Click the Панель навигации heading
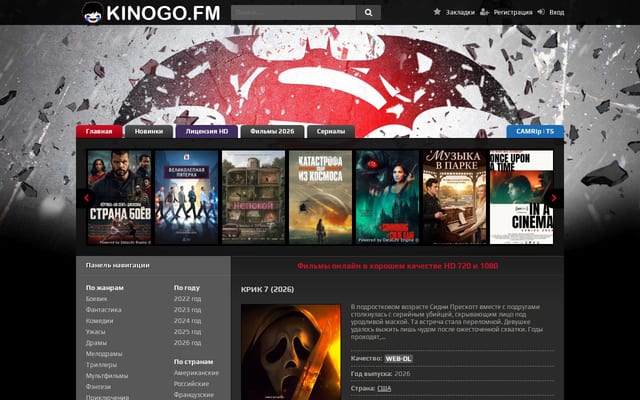 (118, 265)
